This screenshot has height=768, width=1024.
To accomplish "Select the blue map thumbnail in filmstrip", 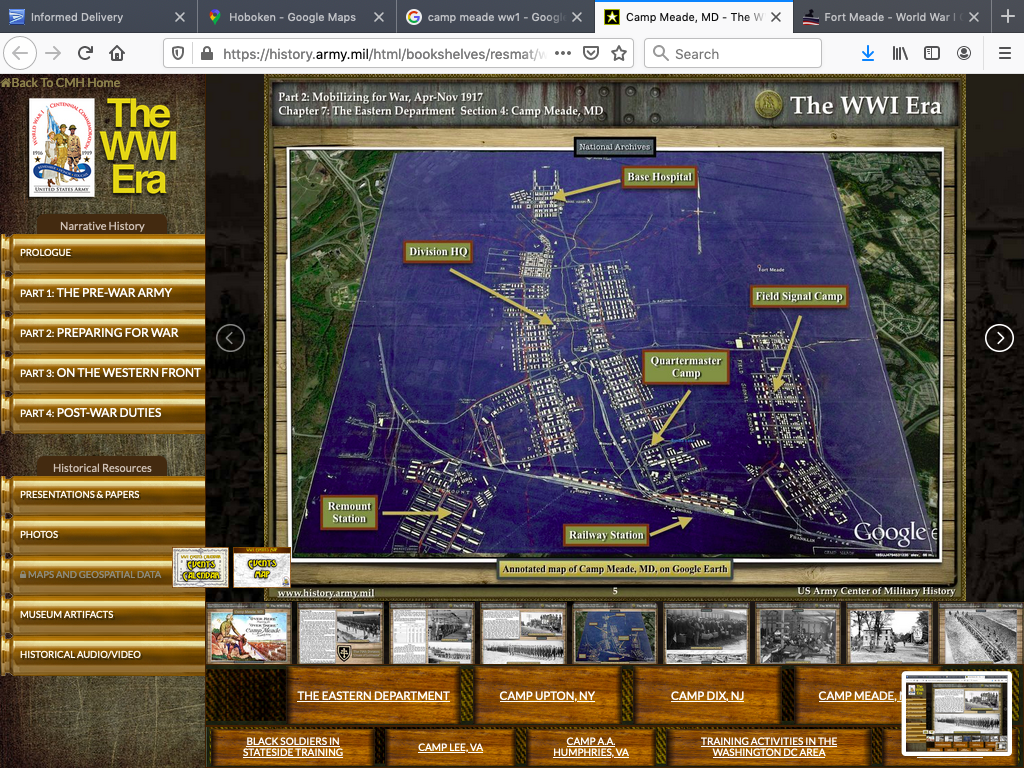I will point(615,633).
